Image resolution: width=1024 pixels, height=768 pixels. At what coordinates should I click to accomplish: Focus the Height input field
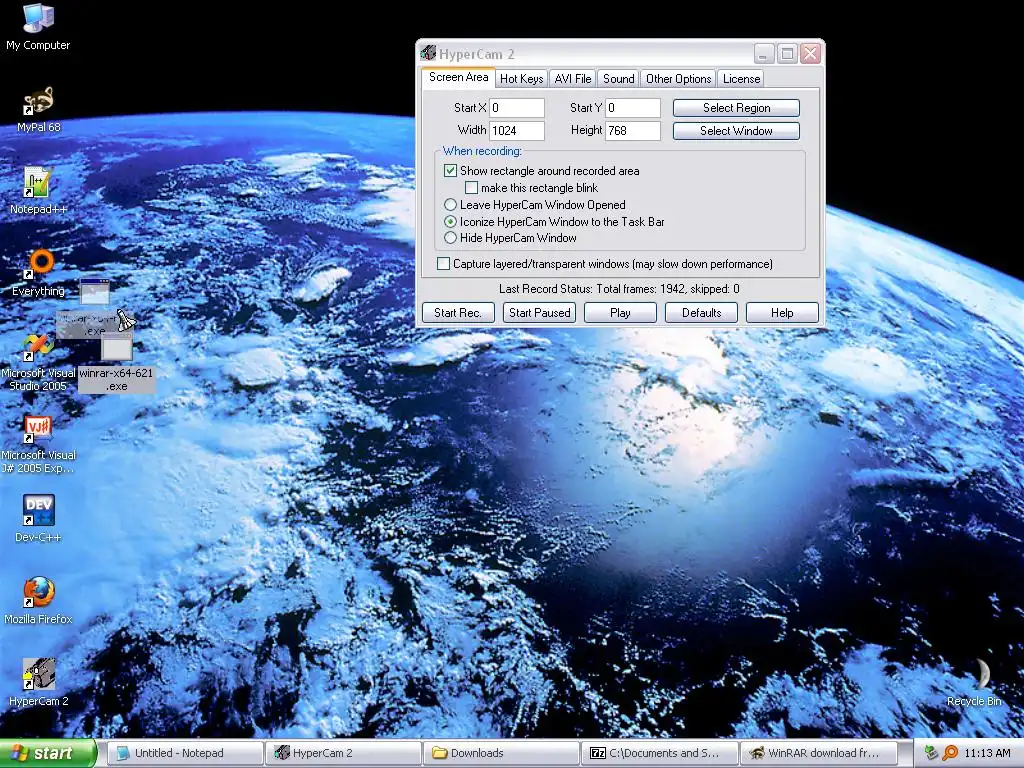tap(633, 131)
